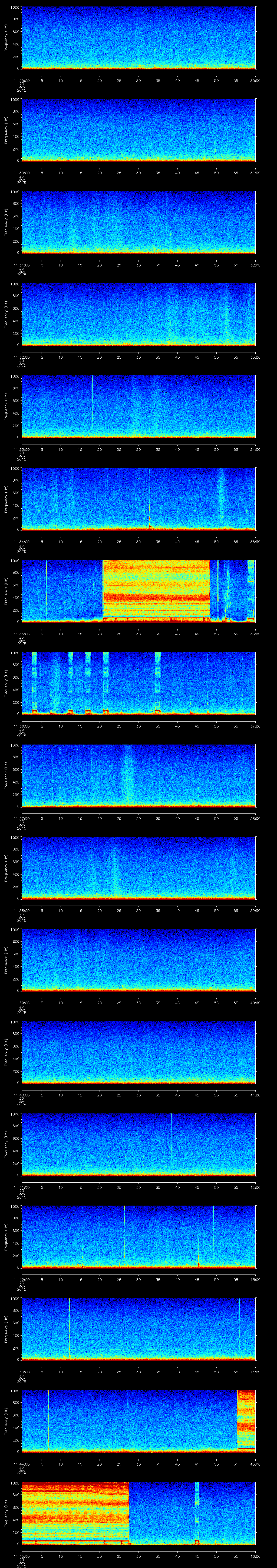Click the '30:00' end label of the first panel
The image size is (277, 1568).
tap(256, 80)
